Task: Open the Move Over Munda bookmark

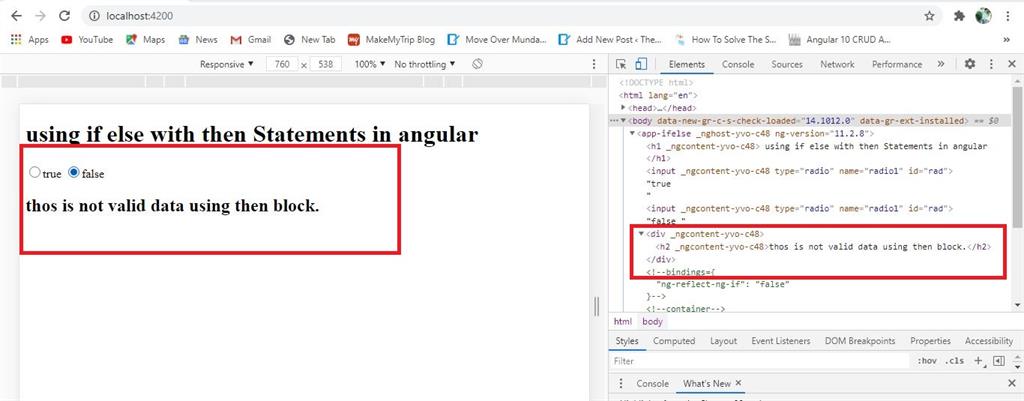Action: tap(497, 40)
